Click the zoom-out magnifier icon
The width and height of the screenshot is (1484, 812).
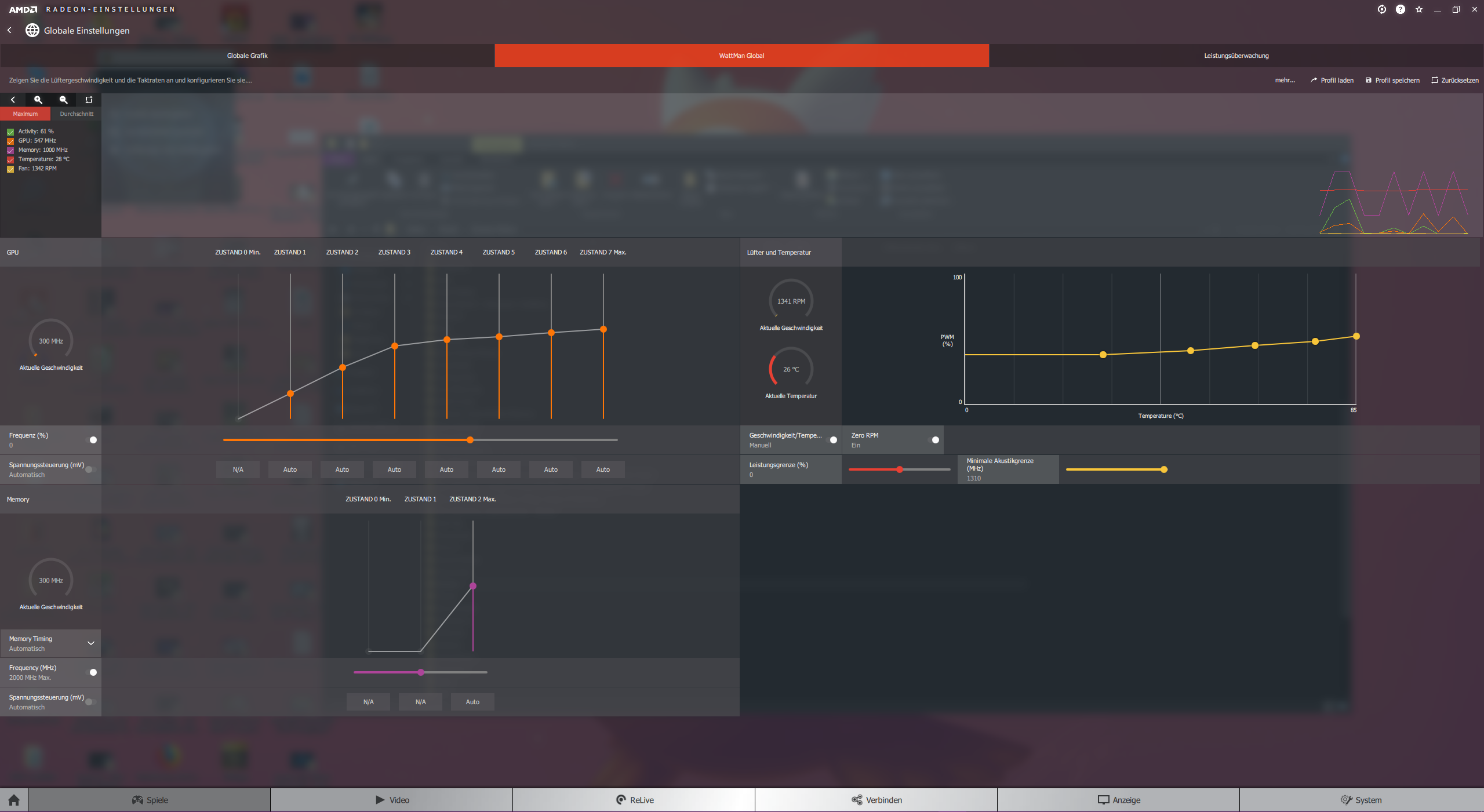(x=63, y=99)
